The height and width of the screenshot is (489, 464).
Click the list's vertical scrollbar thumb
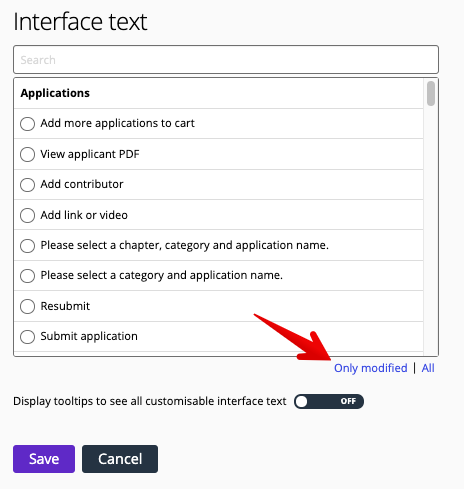click(431, 93)
